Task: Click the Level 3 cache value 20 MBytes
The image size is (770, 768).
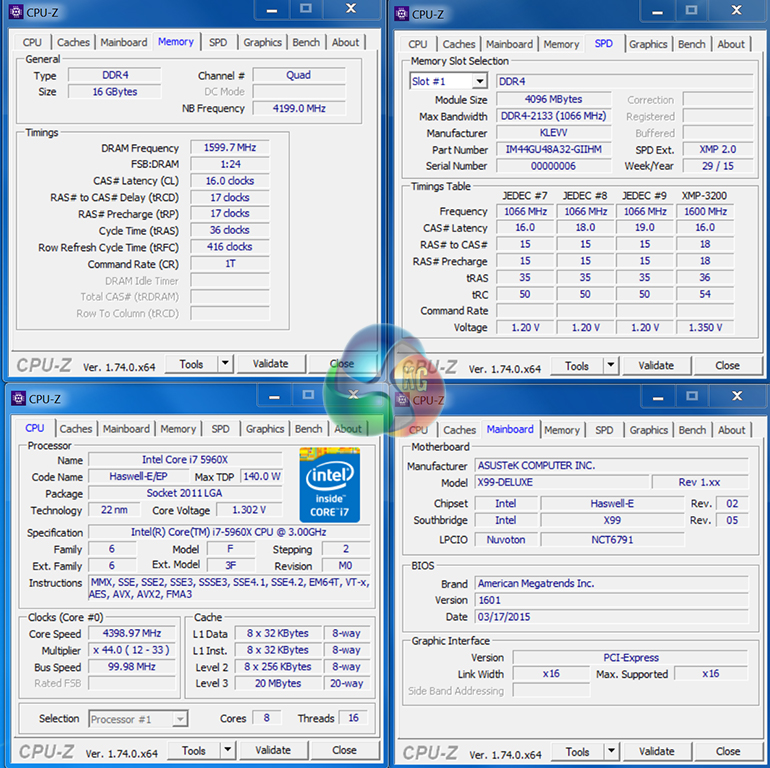Action: 278,684
